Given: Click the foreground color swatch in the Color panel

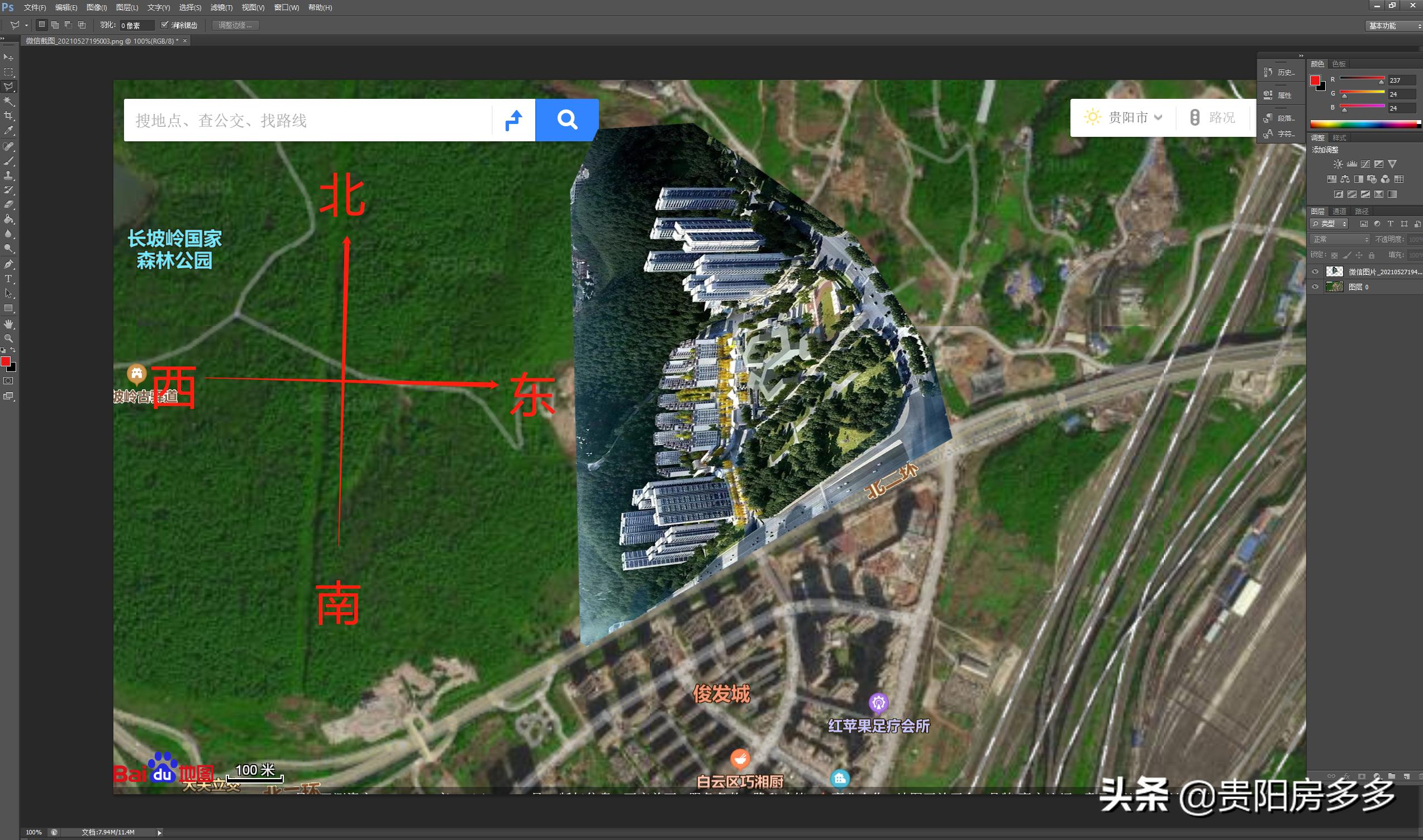Looking at the screenshot, I should (1315, 80).
